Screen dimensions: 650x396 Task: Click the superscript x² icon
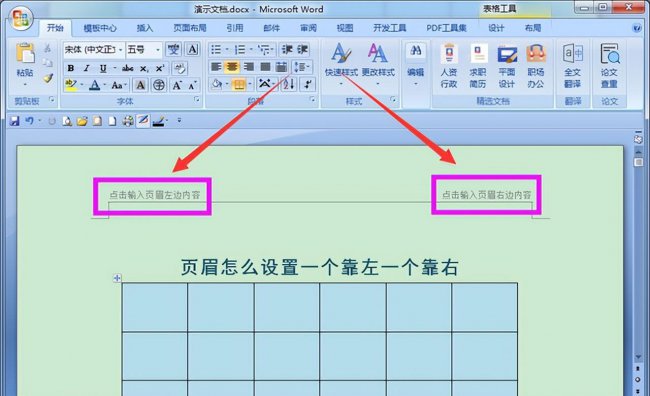click(160, 68)
